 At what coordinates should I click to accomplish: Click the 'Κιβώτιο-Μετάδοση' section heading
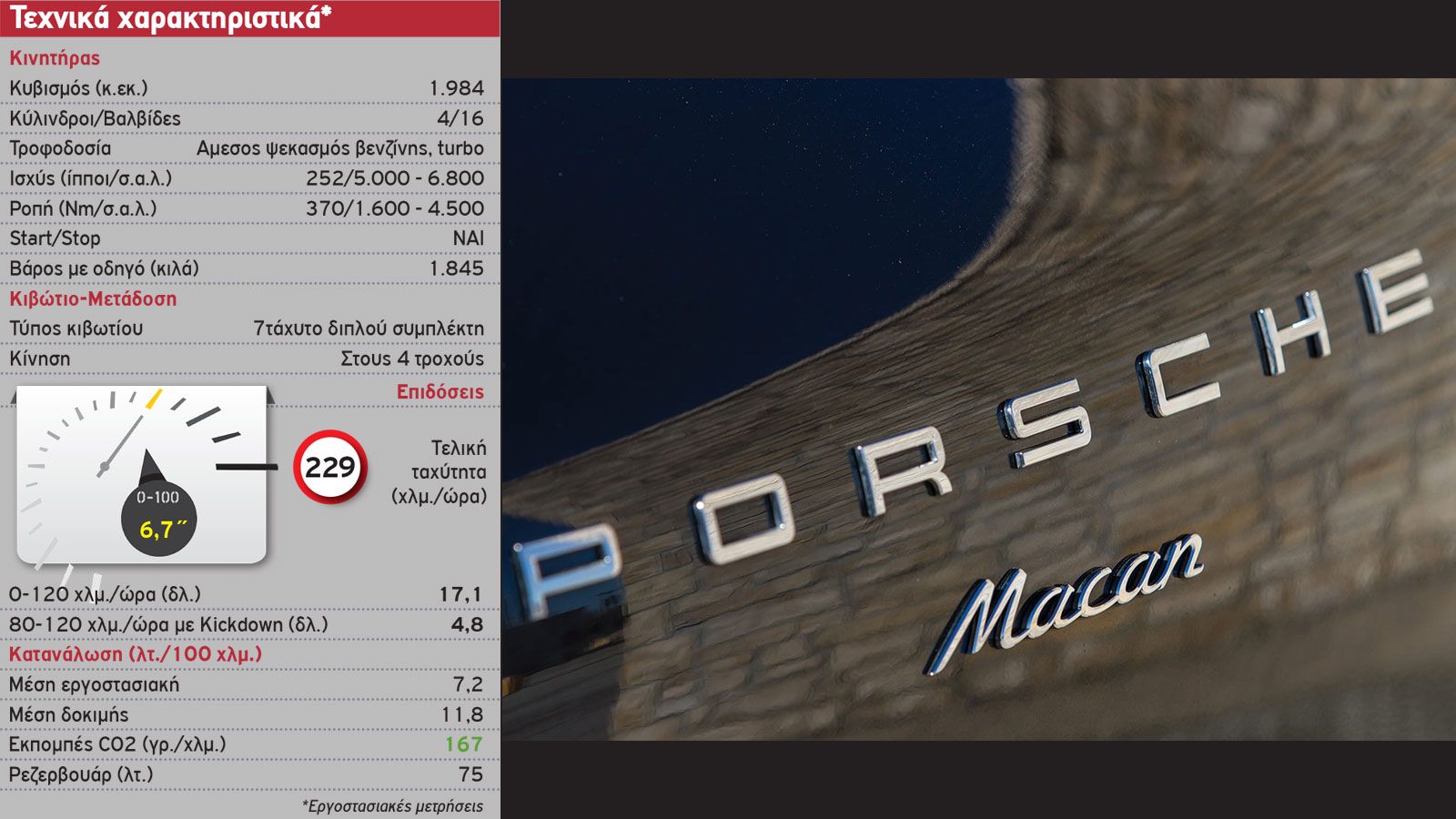[93, 298]
